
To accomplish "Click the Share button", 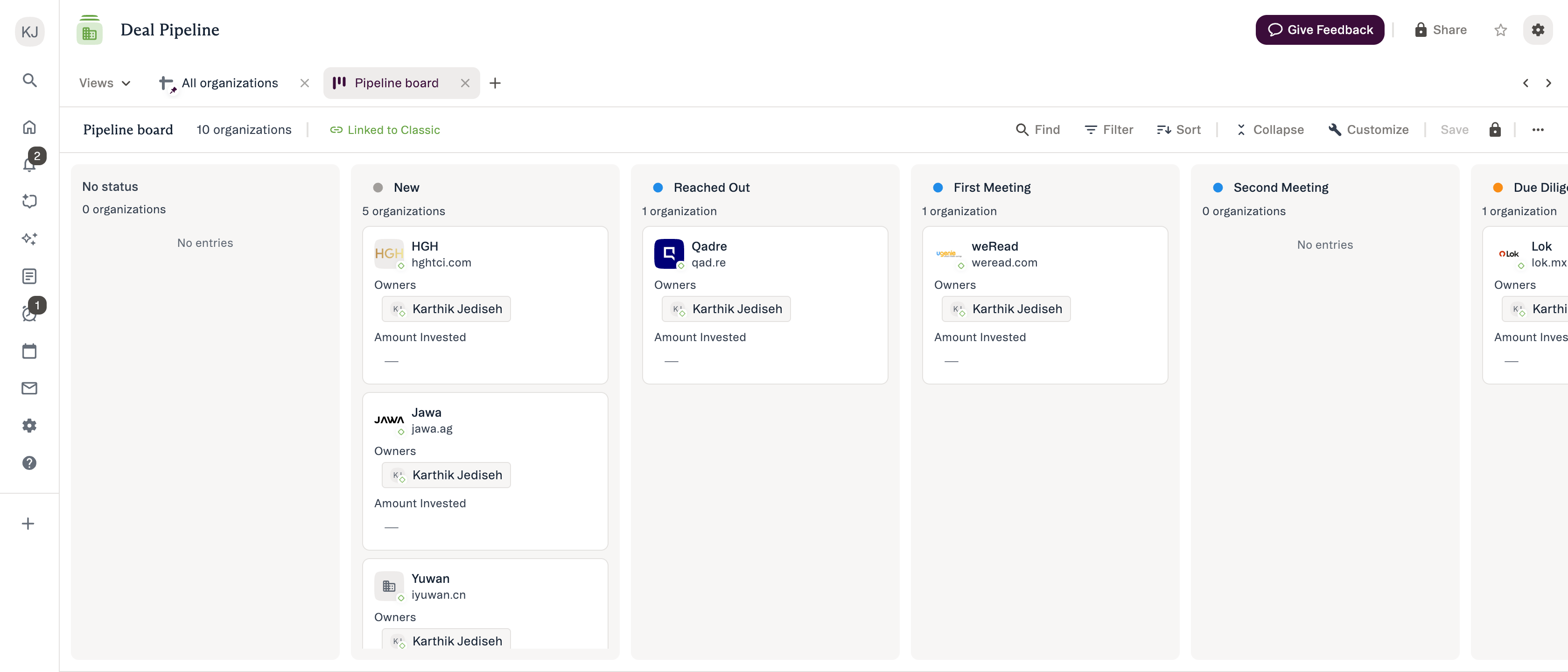I will [1440, 30].
